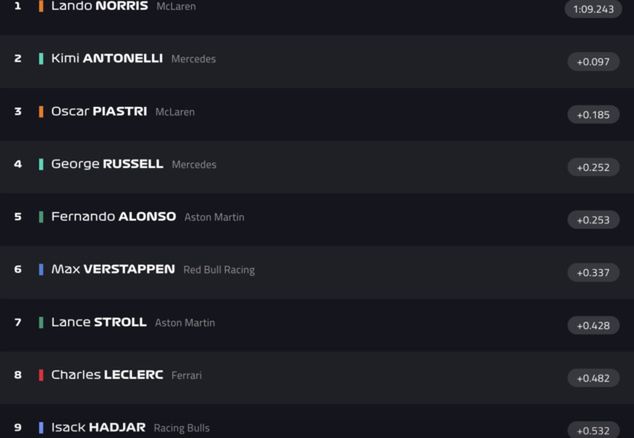Open Kimi Antonelli's driver entry
This screenshot has width=634, height=438.
pos(107,59)
